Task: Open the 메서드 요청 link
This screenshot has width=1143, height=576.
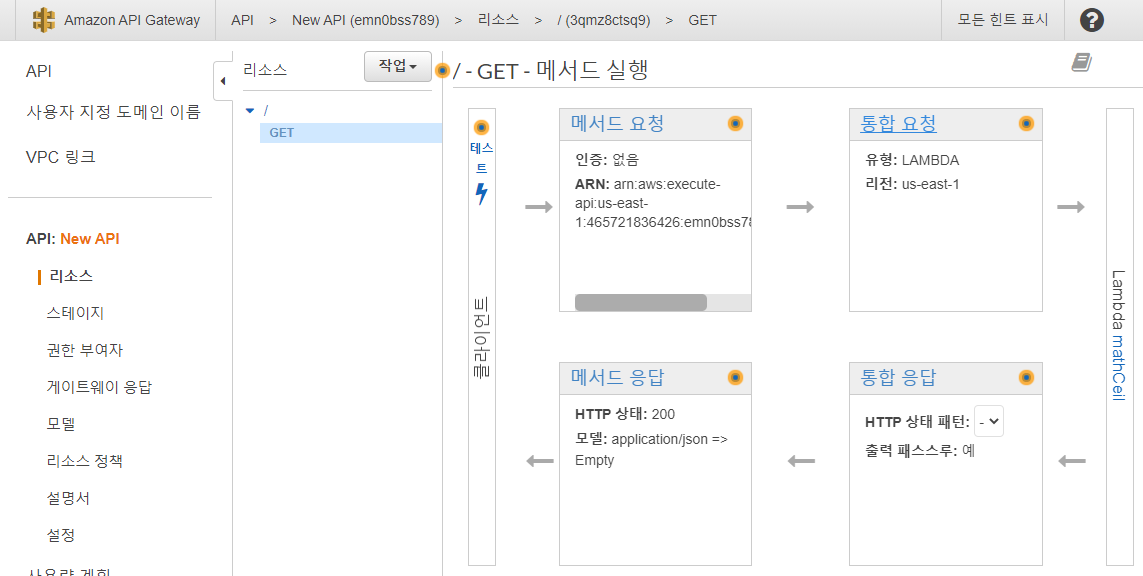Action: (x=617, y=124)
